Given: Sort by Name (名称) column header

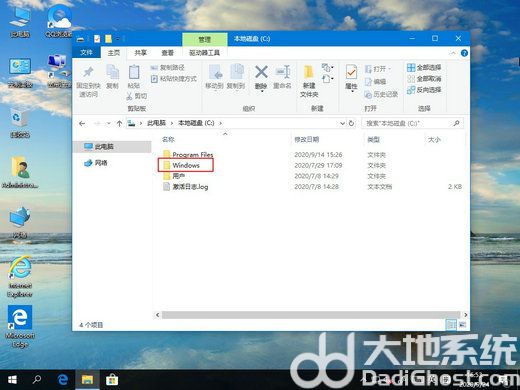Looking at the screenshot, I should 168,139.
